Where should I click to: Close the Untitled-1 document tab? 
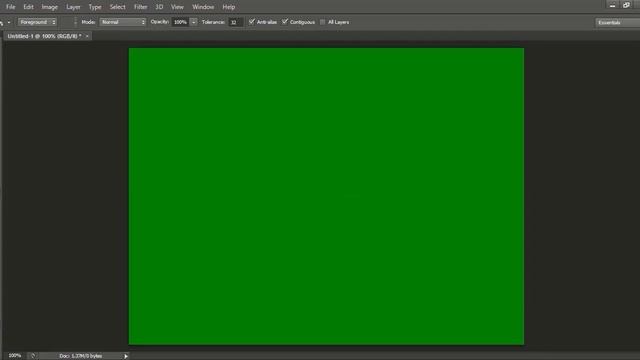(87, 36)
